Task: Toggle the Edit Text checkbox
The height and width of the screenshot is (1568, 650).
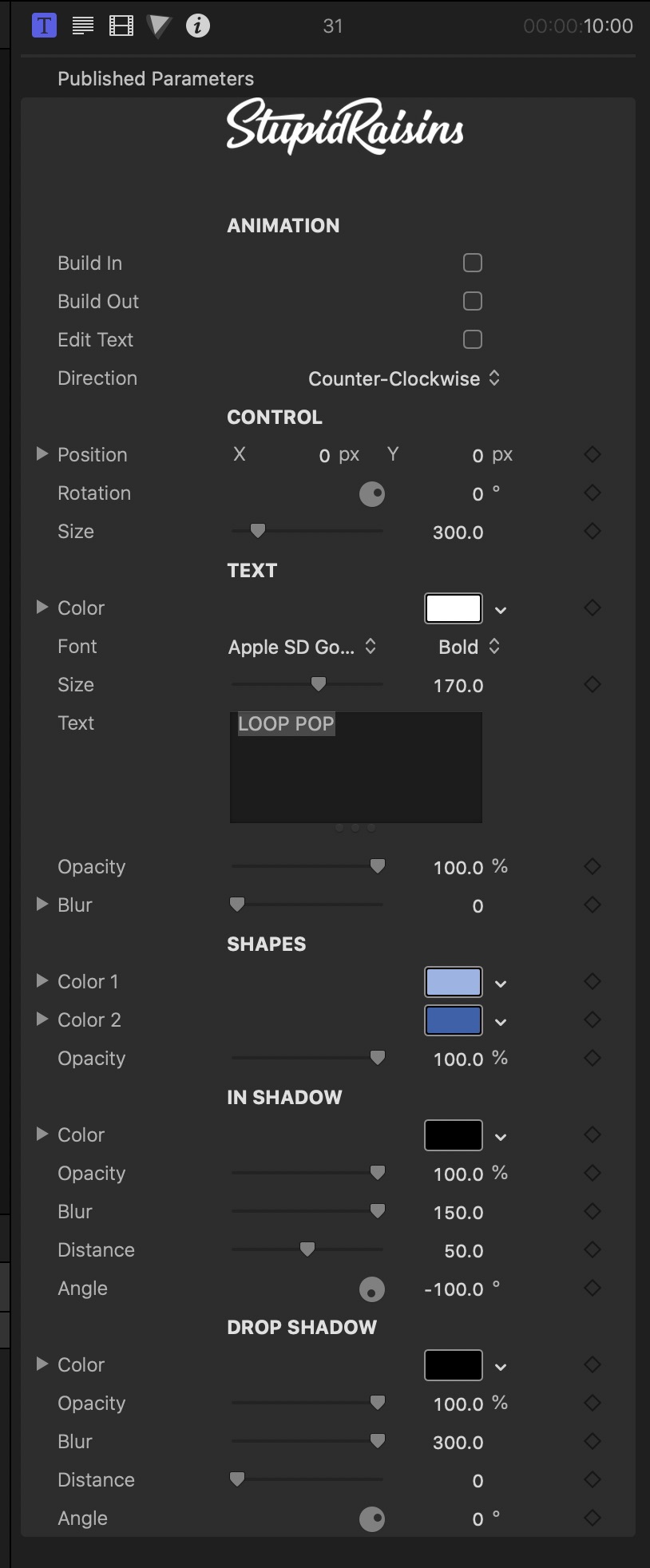Action: click(473, 339)
